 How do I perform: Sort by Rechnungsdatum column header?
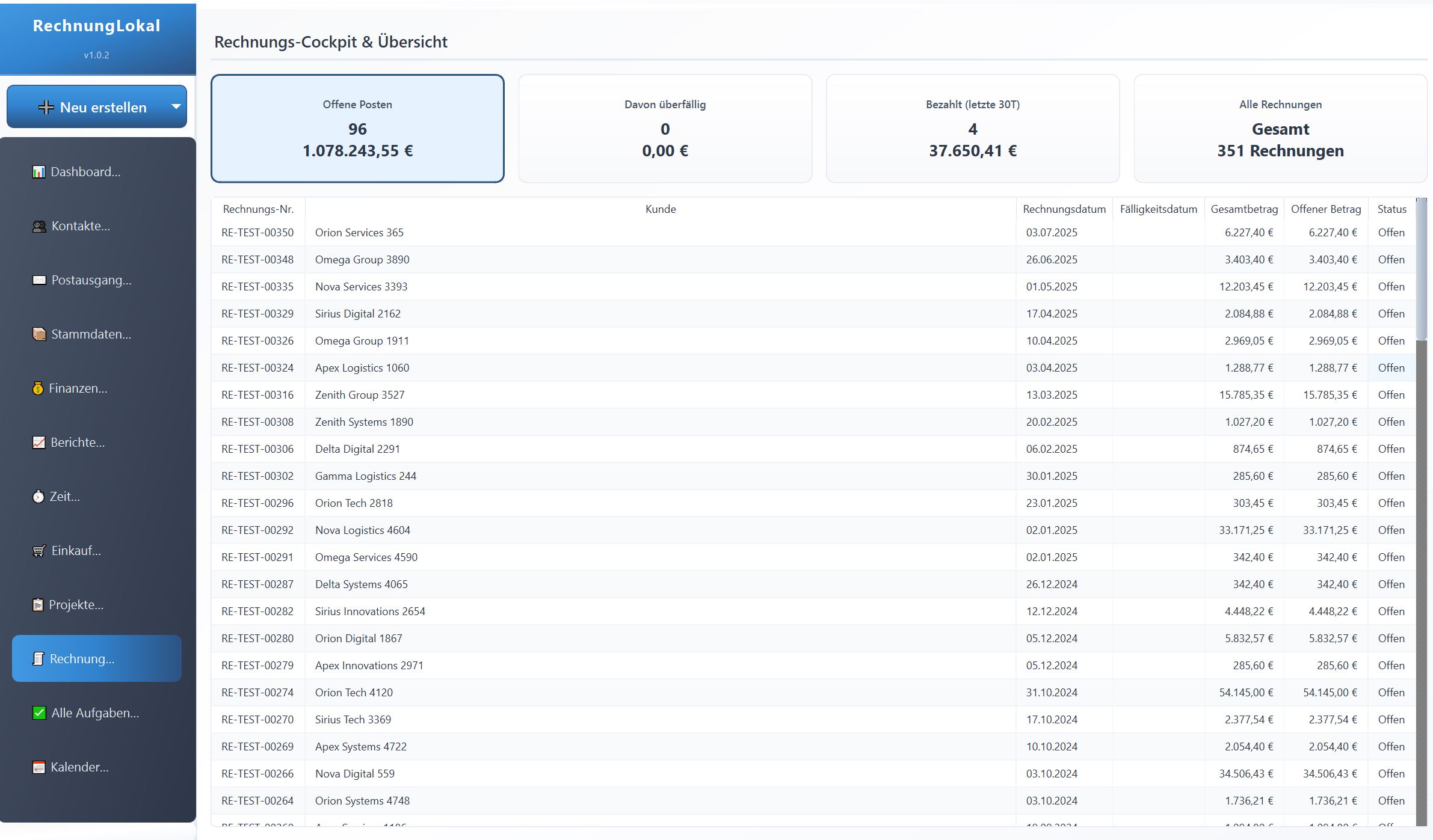(x=1064, y=209)
